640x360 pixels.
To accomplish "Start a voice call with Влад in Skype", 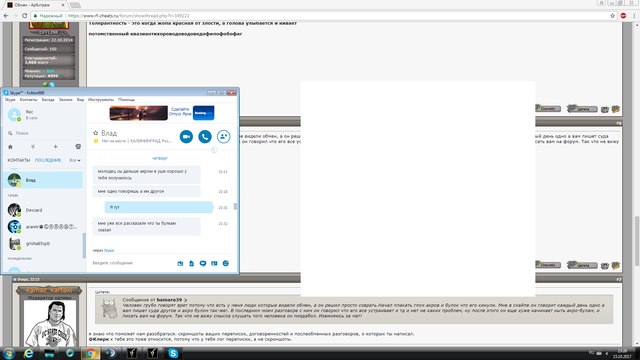I will [205, 136].
